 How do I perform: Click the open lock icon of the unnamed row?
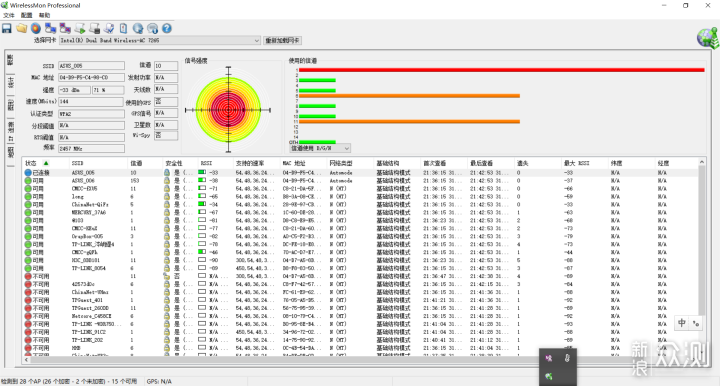(x=167, y=276)
